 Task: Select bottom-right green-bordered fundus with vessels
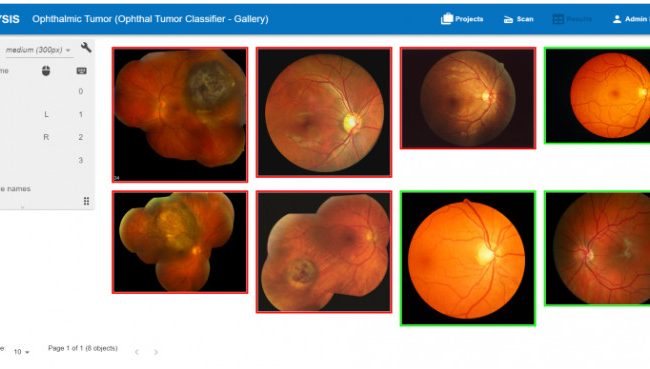(597, 248)
